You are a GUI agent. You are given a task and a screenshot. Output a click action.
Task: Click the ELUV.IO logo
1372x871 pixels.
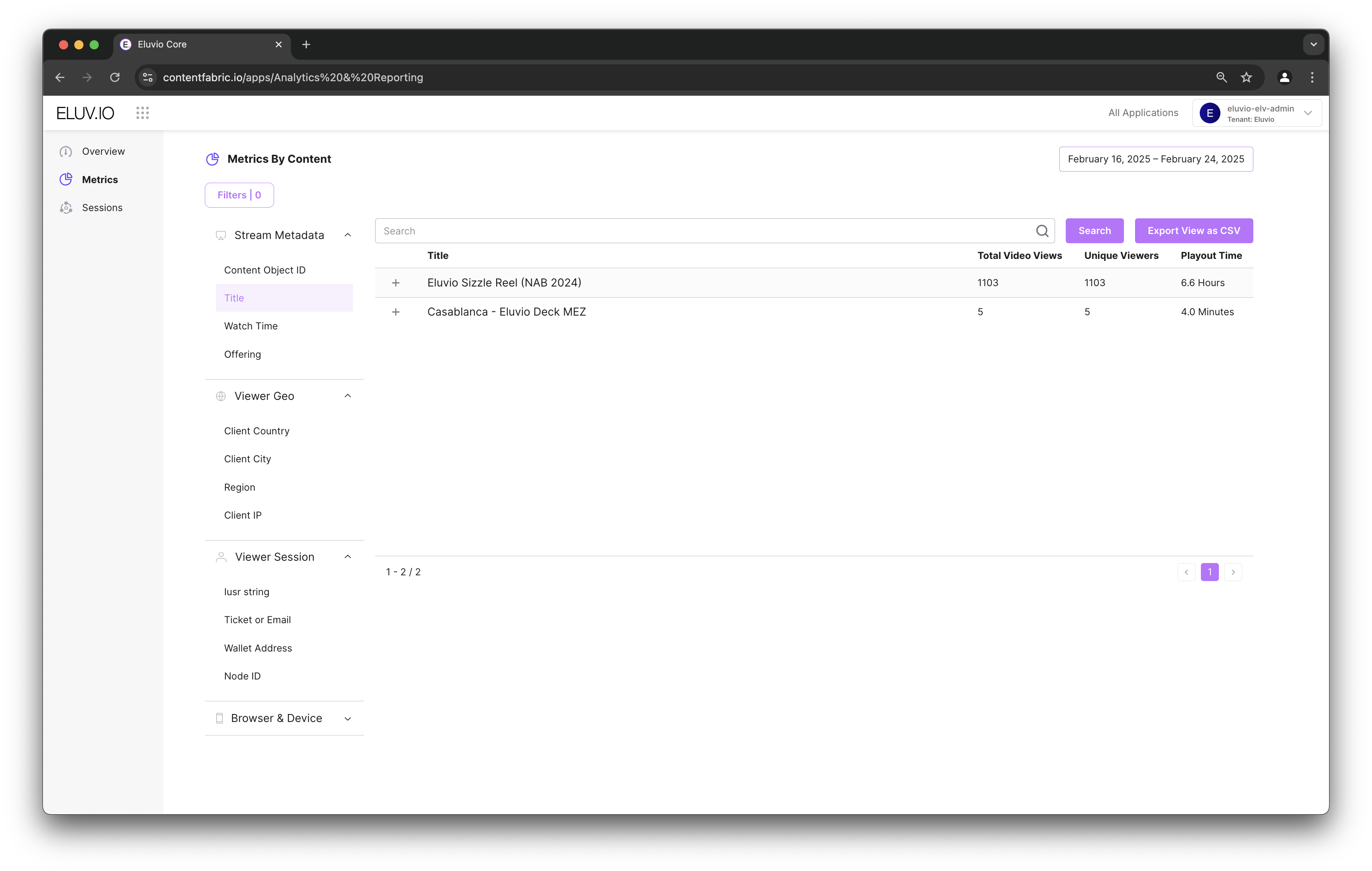click(x=85, y=113)
